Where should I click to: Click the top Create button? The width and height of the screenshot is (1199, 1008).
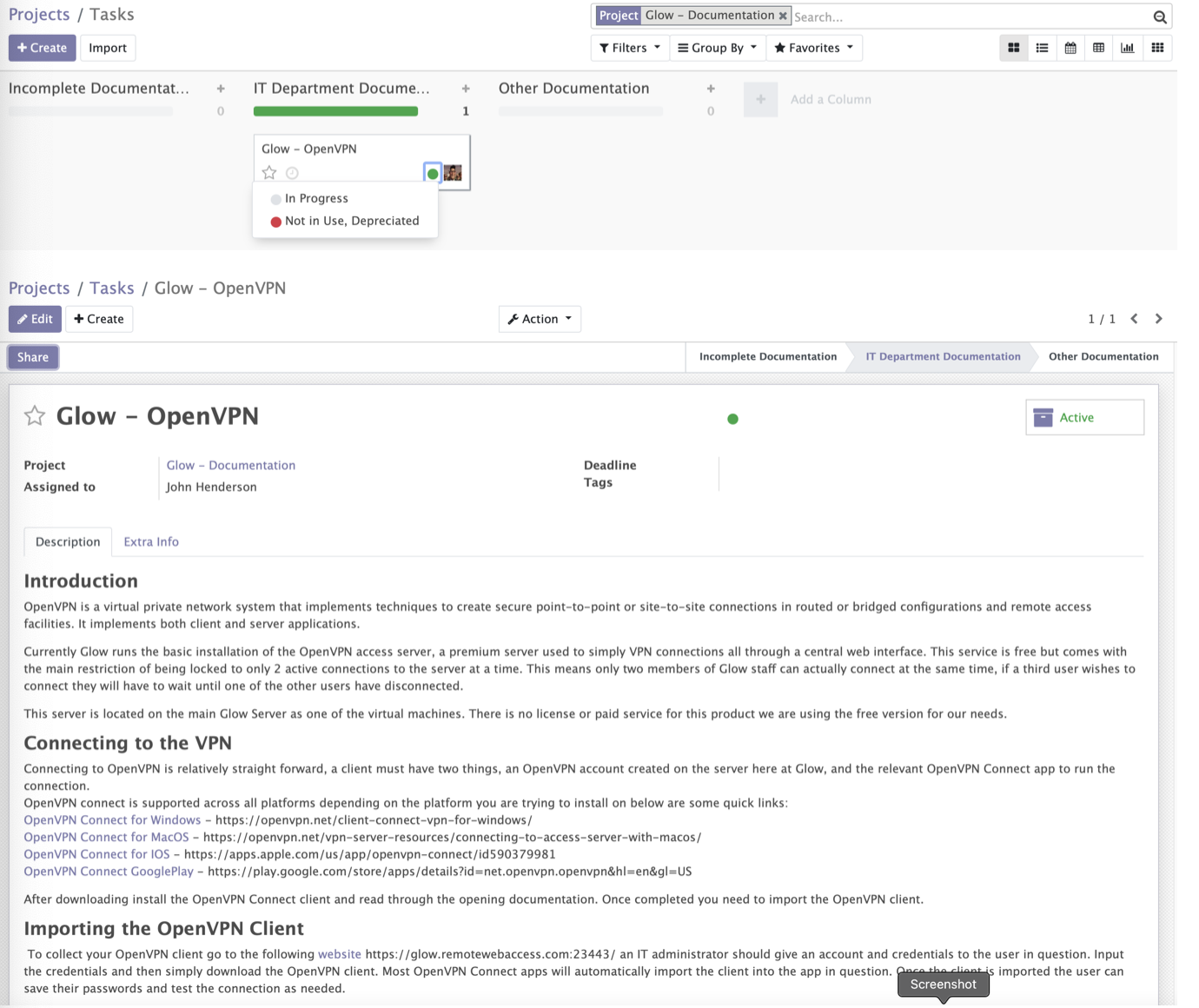coord(42,48)
